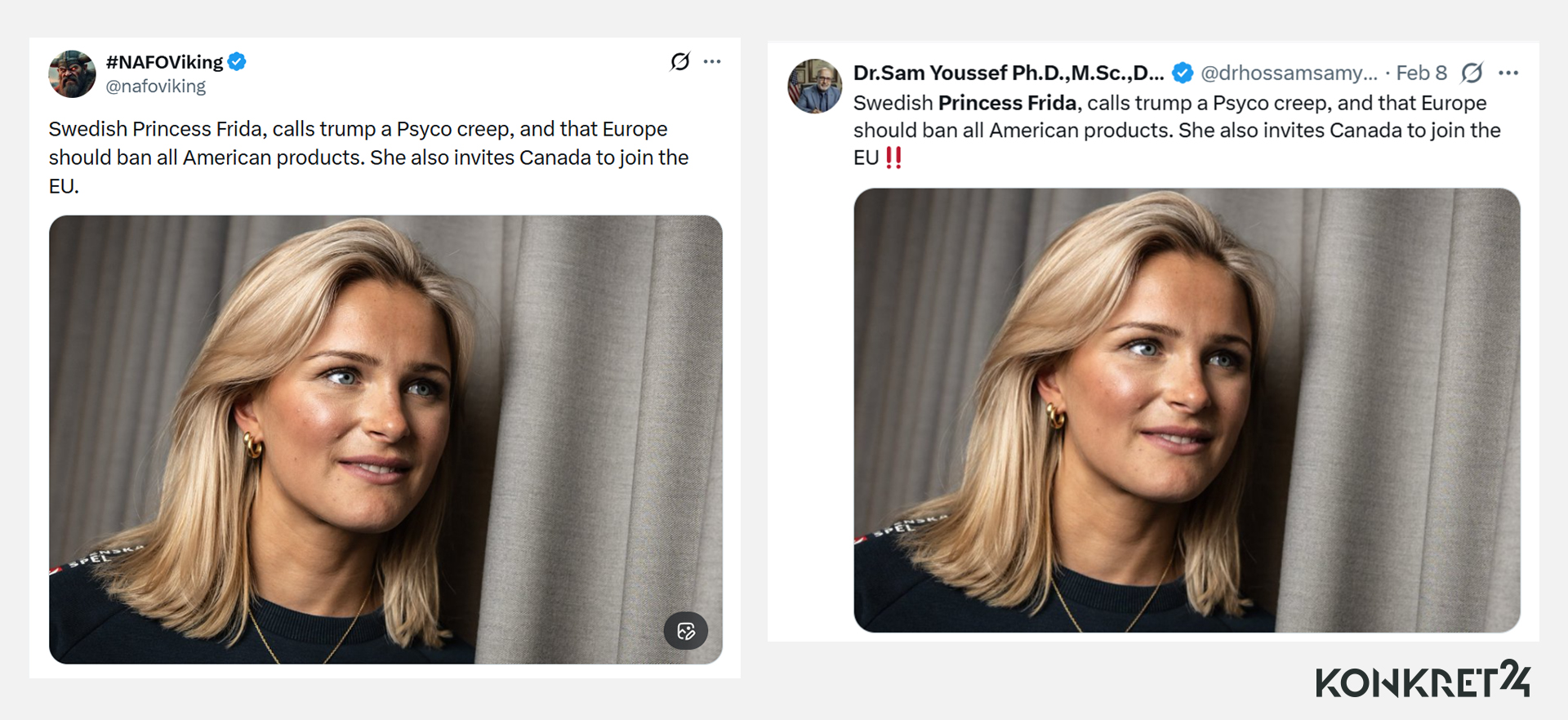Open Dr.Sam Youssef's profile avatar
The image size is (1568, 720).
(x=814, y=86)
